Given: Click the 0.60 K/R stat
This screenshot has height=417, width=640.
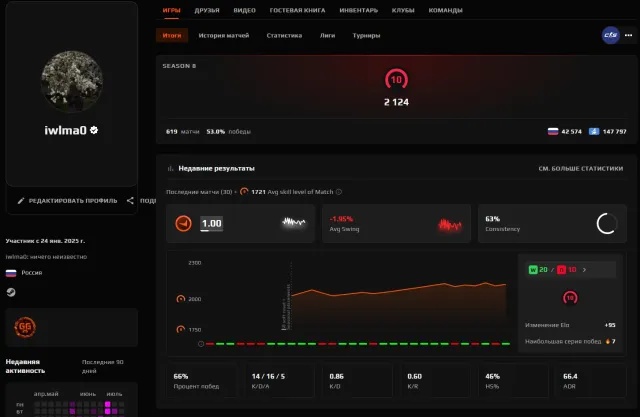Looking at the screenshot, I should click(435, 381).
